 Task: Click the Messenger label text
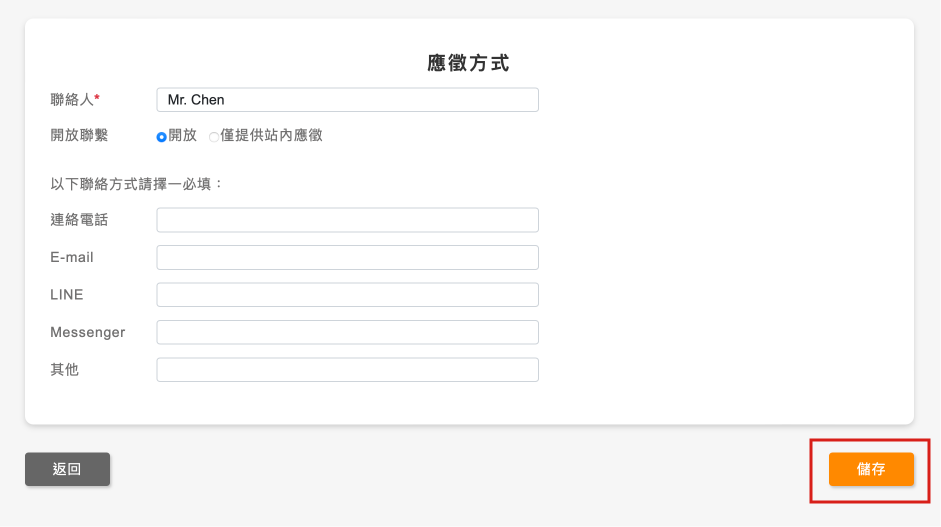pos(88,332)
